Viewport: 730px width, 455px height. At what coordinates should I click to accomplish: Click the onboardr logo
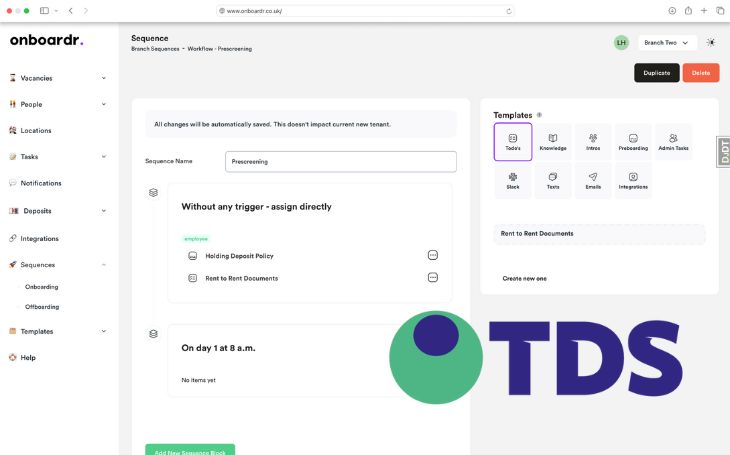tap(47, 40)
